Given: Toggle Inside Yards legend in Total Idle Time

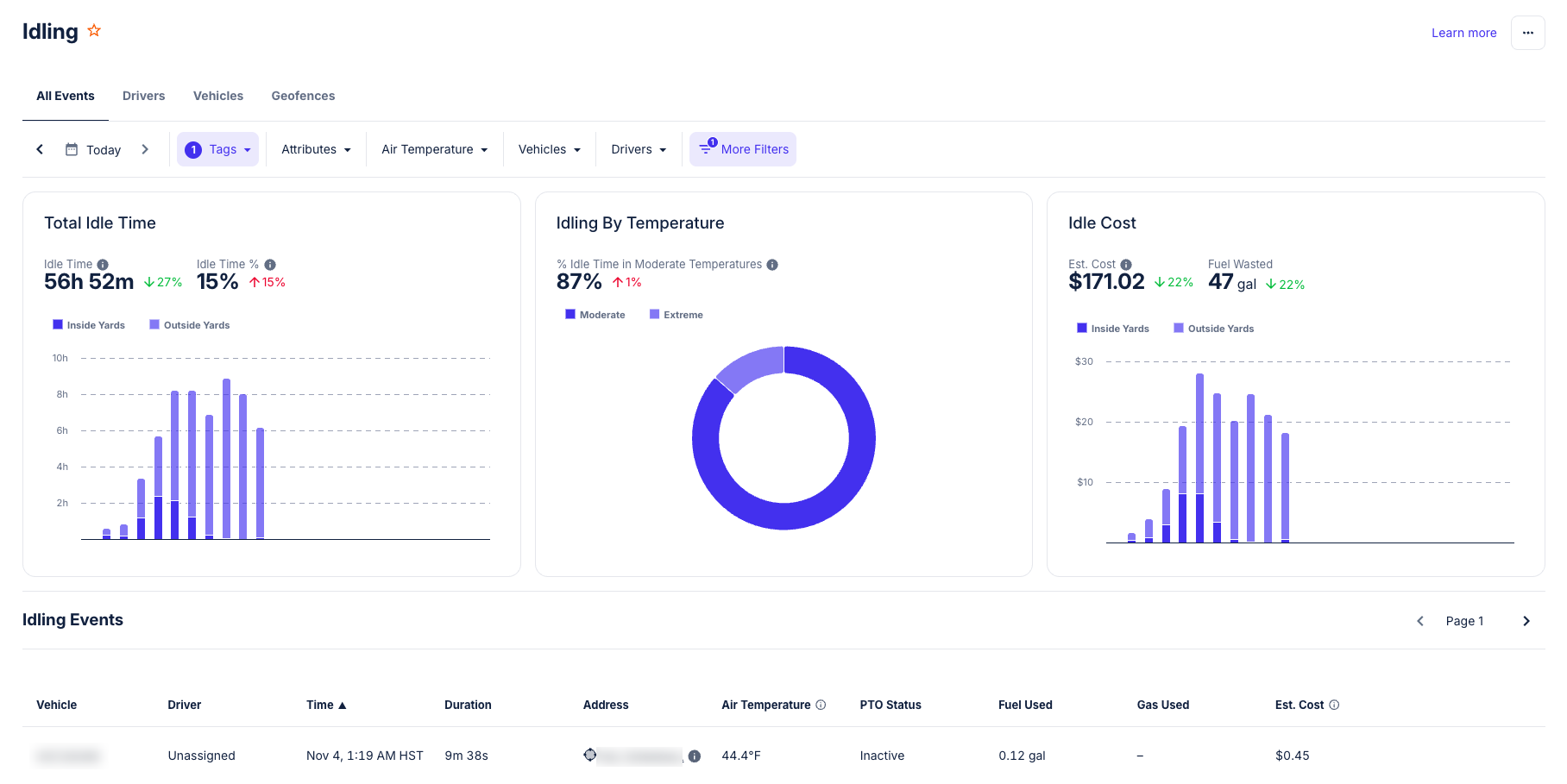Looking at the screenshot, I should coord(89,325).
